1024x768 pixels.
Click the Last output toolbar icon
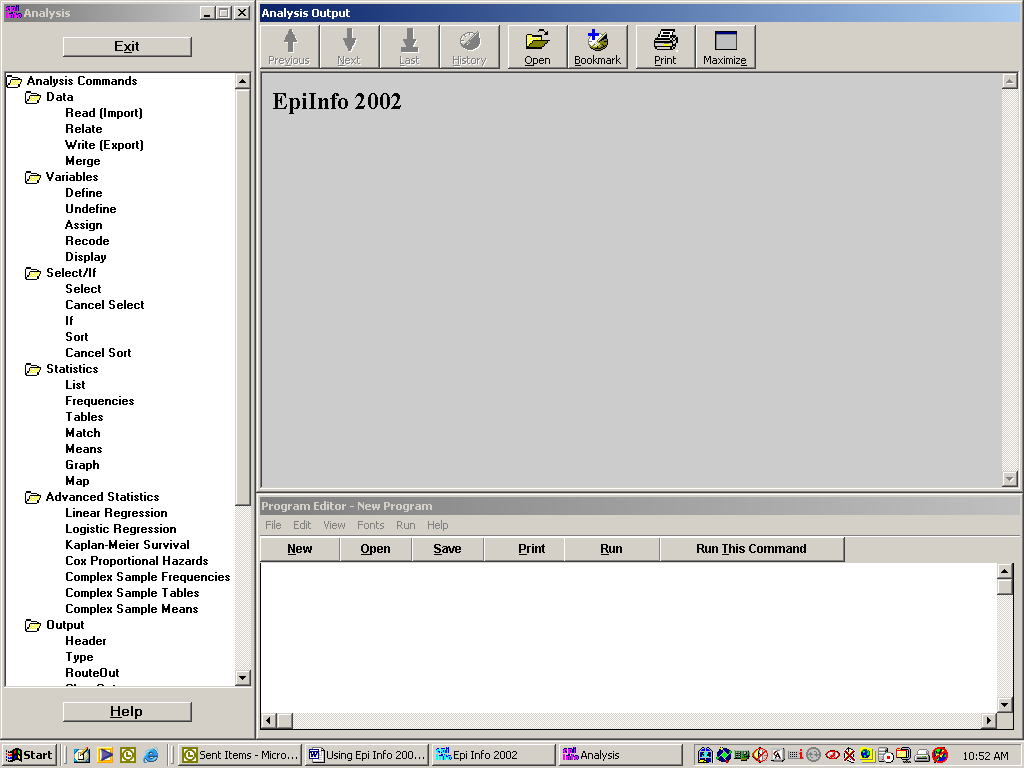[409, 46]
